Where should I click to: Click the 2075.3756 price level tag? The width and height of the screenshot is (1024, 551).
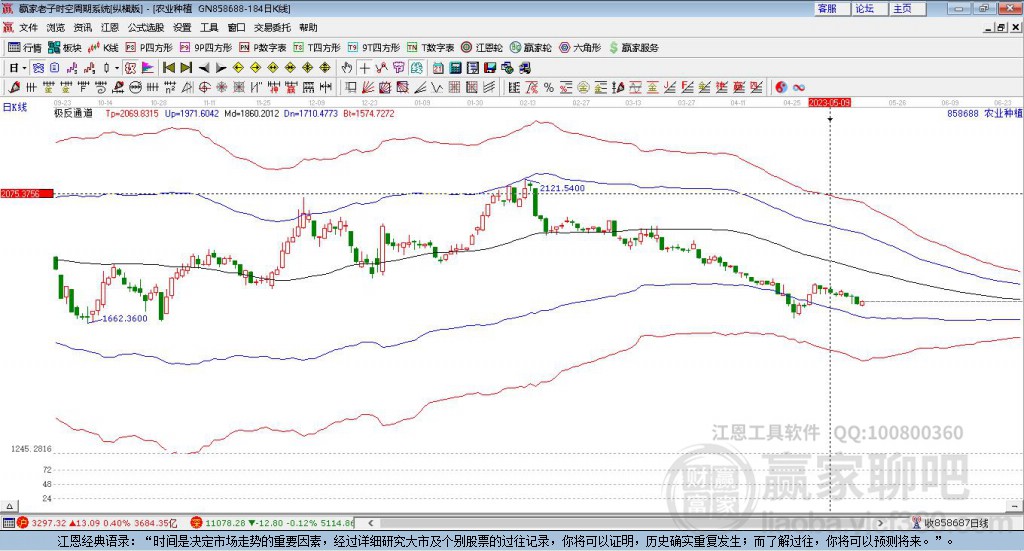point(27,193)
